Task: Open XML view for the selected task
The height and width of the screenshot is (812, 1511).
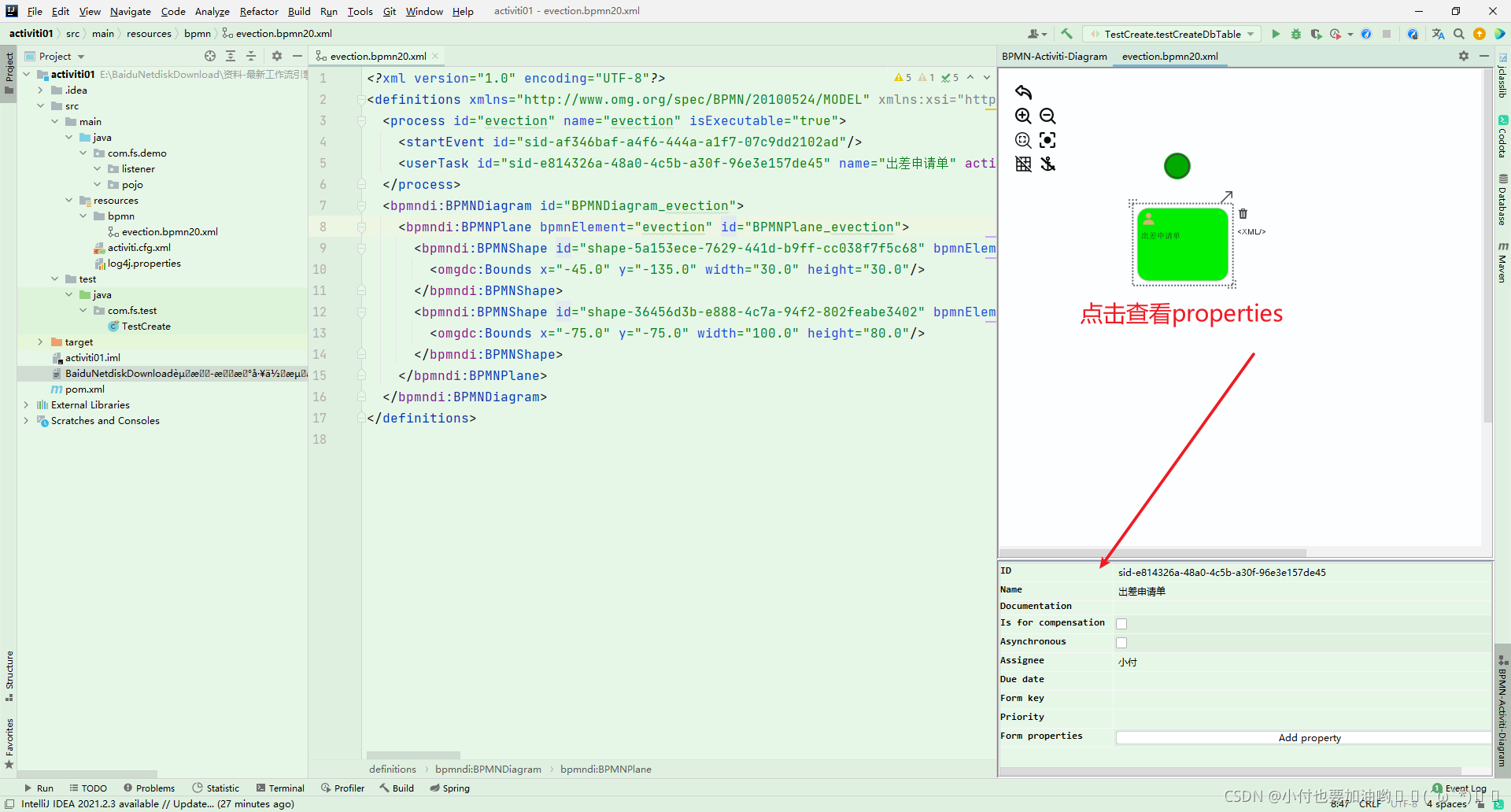Action: (1251, 231)
